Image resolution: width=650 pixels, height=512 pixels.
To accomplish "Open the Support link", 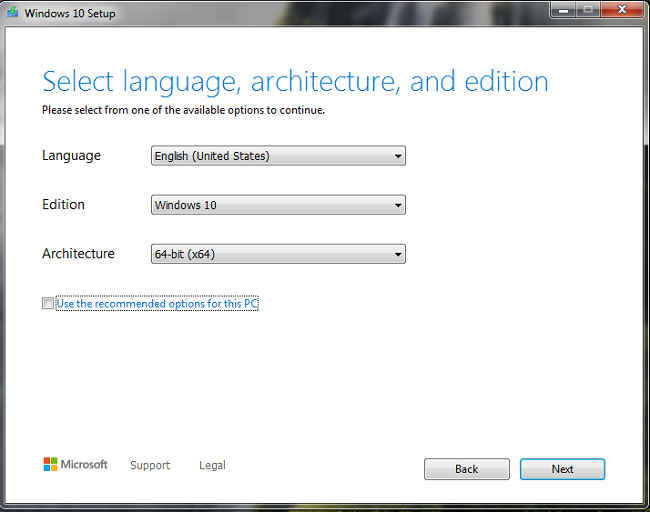I will click(x=150, y=465).
